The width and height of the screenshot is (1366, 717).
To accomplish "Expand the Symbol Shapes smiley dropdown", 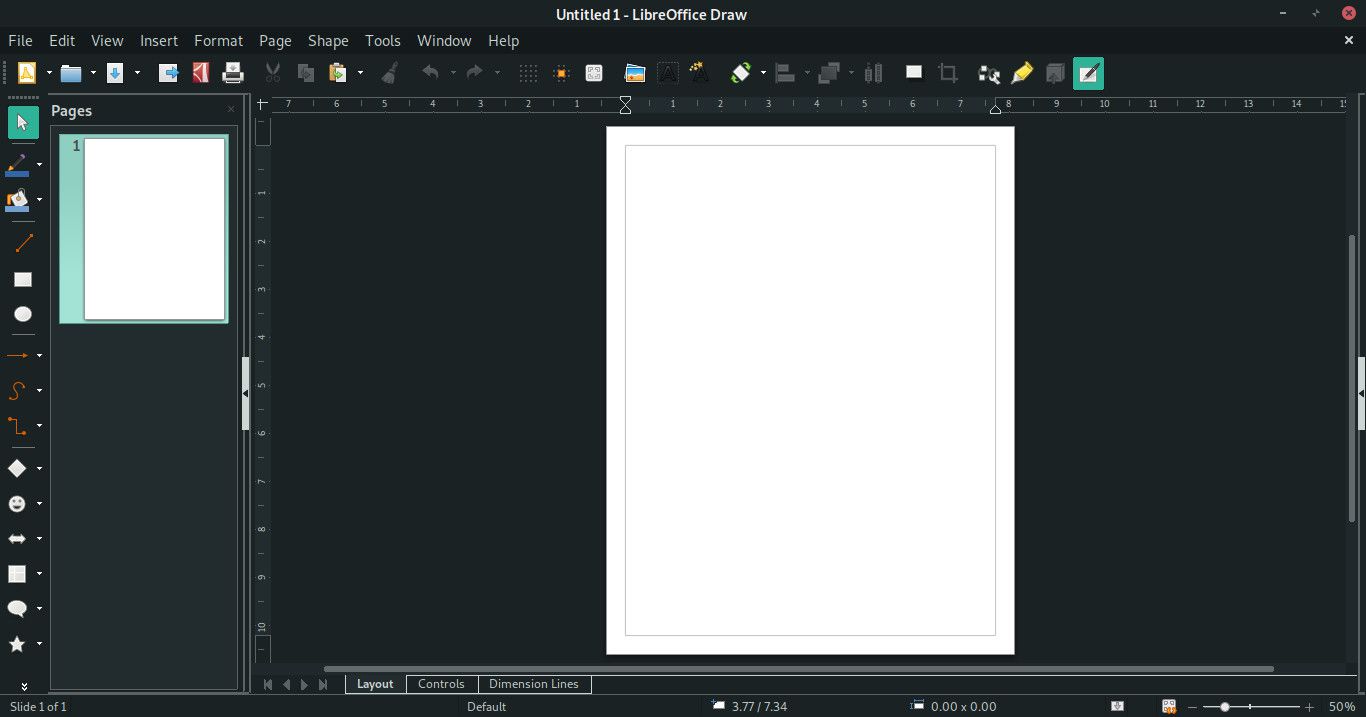I will (x=40, y=504).
